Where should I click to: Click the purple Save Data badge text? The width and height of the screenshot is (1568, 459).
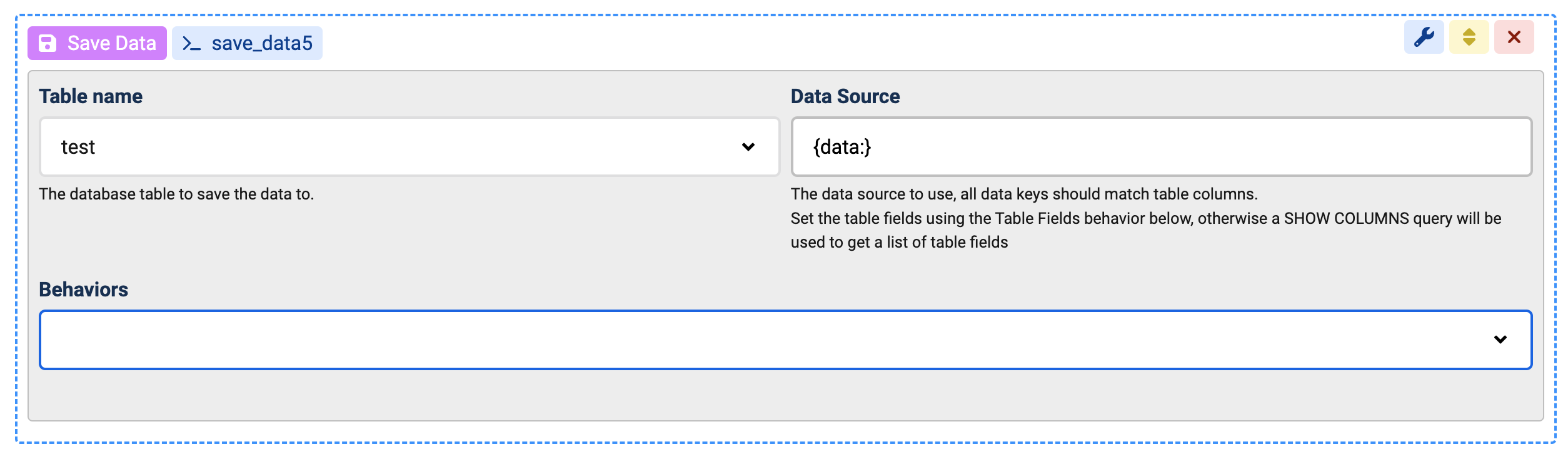[111, 43]
